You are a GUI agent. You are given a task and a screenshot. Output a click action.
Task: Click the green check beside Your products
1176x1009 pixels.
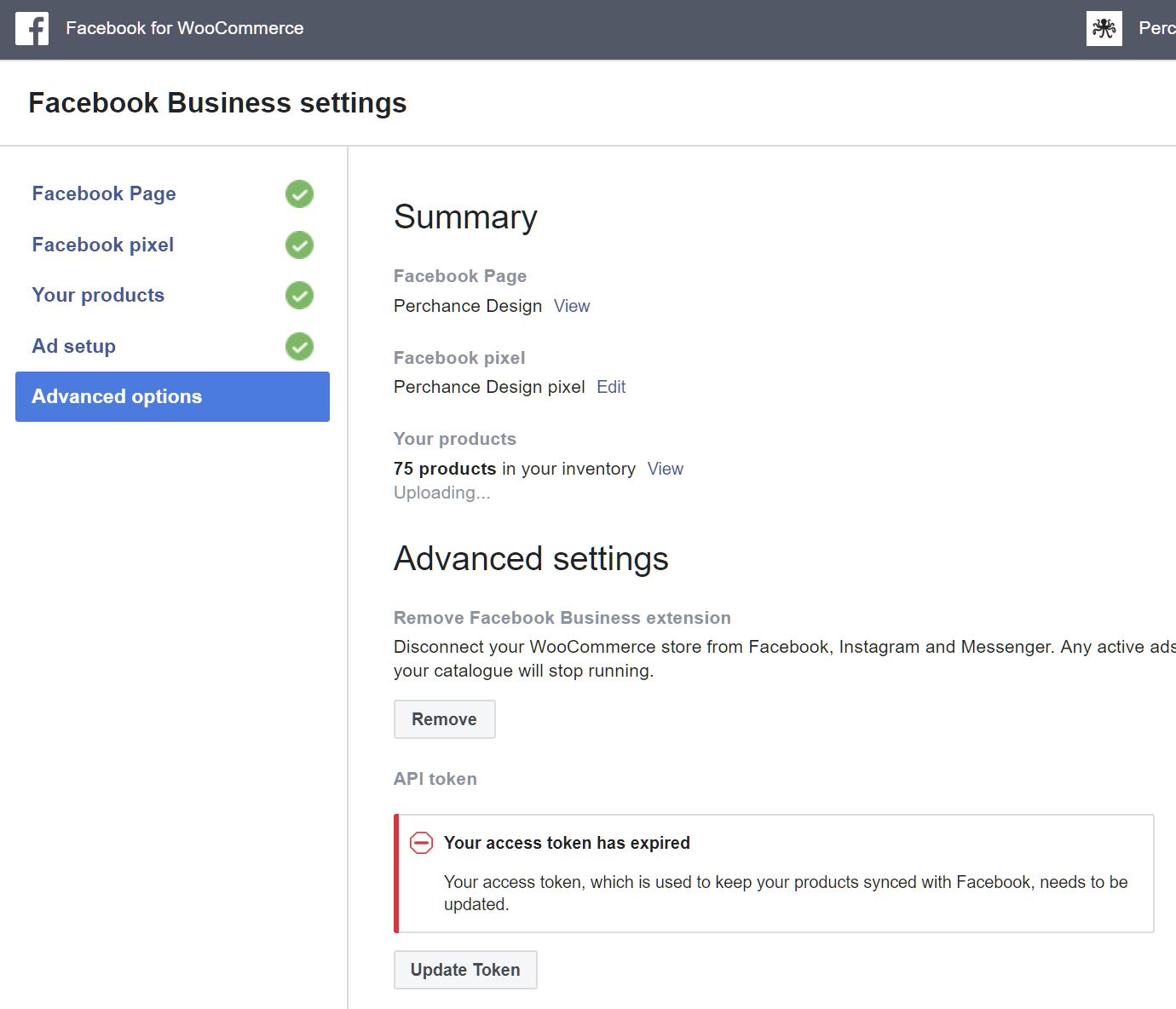pyautogui.click(x=299, y=296)
